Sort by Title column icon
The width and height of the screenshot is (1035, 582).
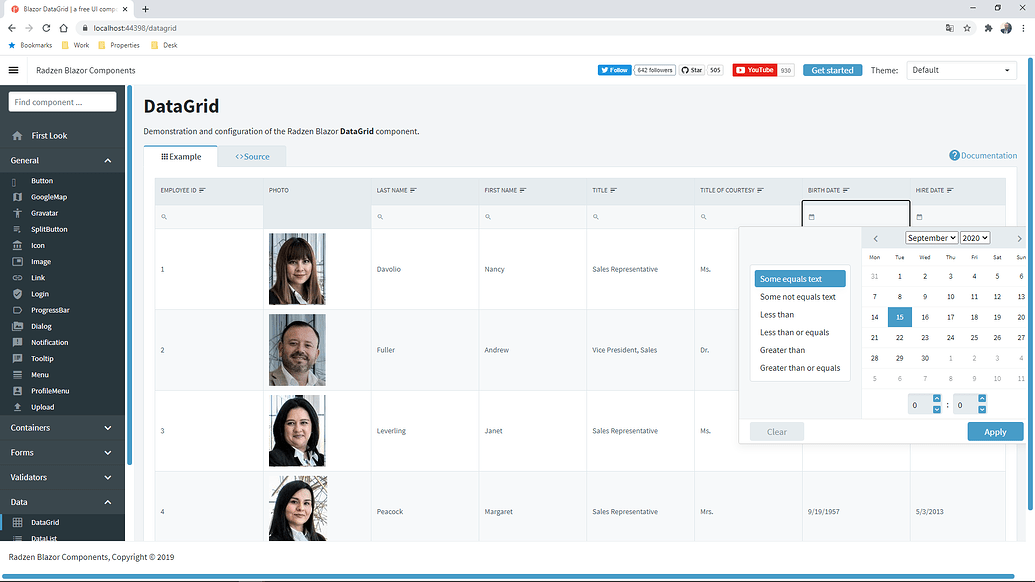[613, 190]
